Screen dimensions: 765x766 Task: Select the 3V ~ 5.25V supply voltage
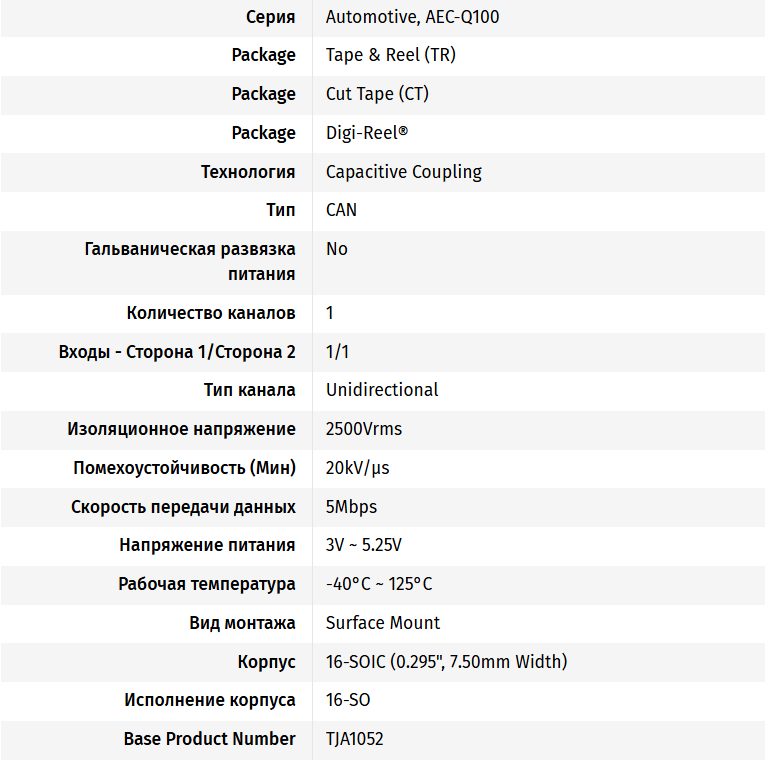coord(363,545)
